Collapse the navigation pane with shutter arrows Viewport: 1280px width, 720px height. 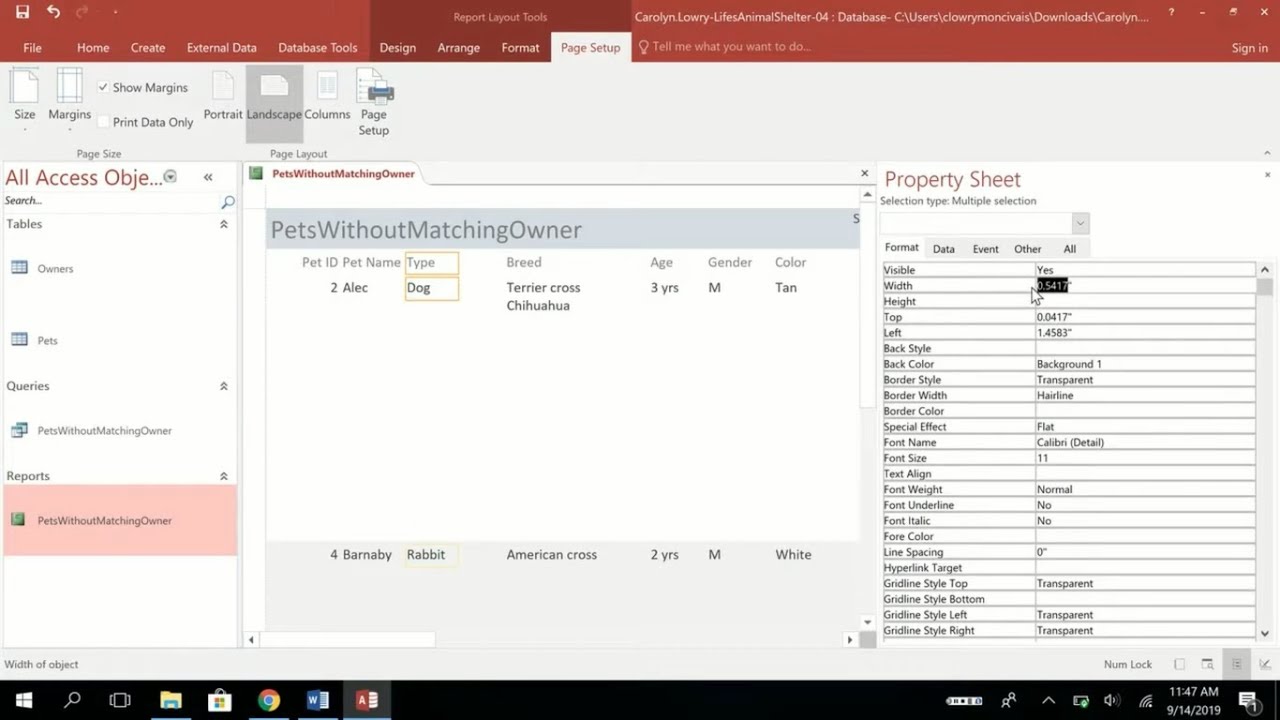[208, 177]
